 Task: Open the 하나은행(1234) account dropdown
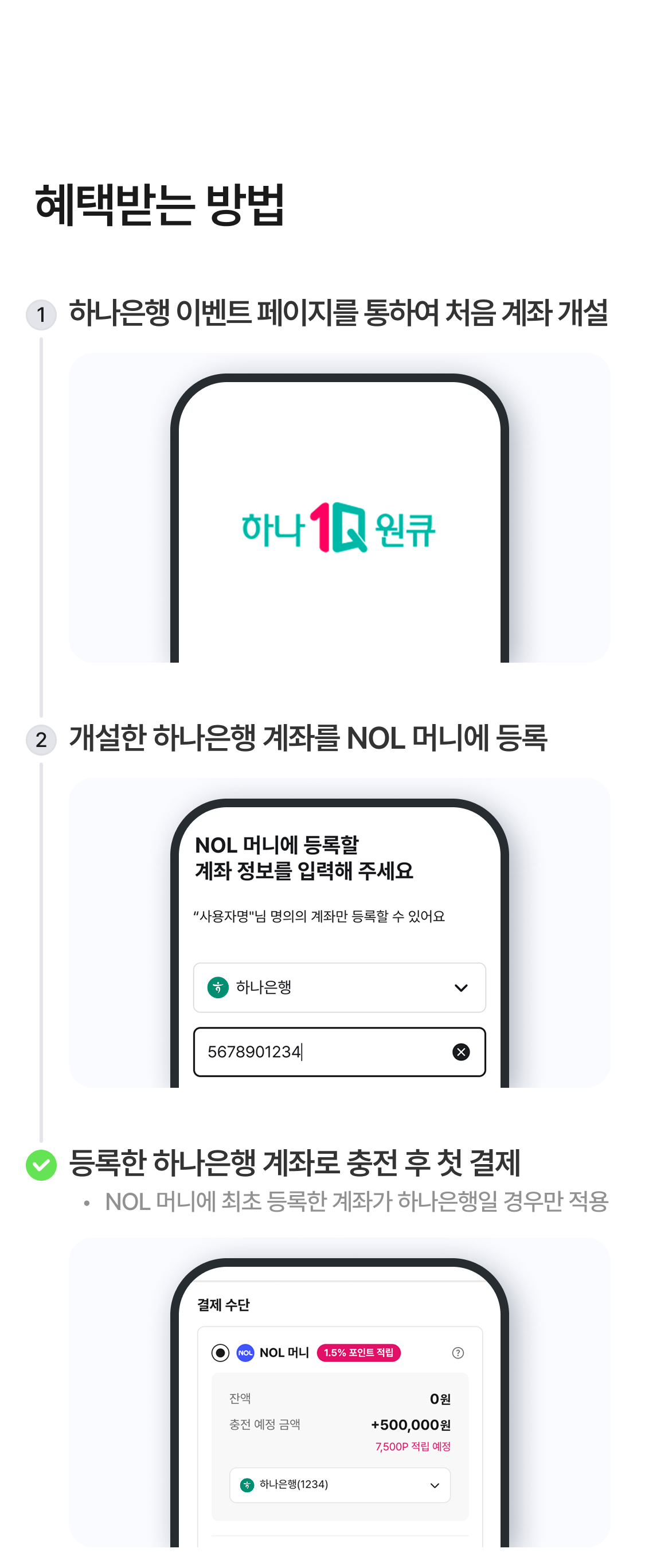(340, 1485)
